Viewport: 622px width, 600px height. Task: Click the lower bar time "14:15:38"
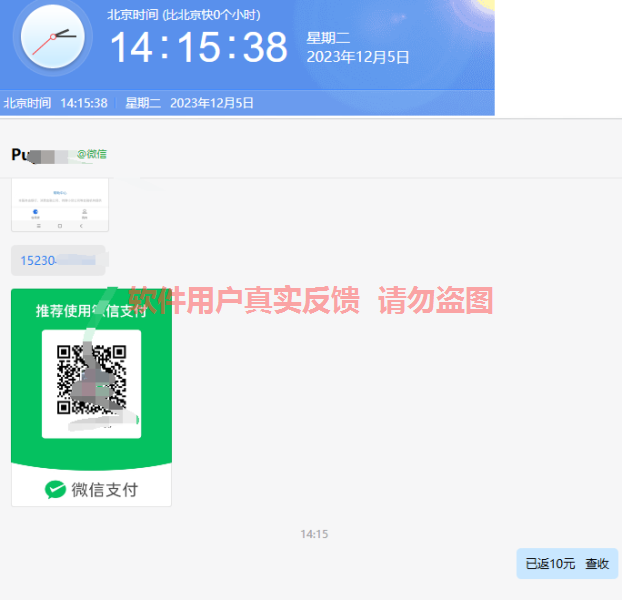[x=84, y=103]
